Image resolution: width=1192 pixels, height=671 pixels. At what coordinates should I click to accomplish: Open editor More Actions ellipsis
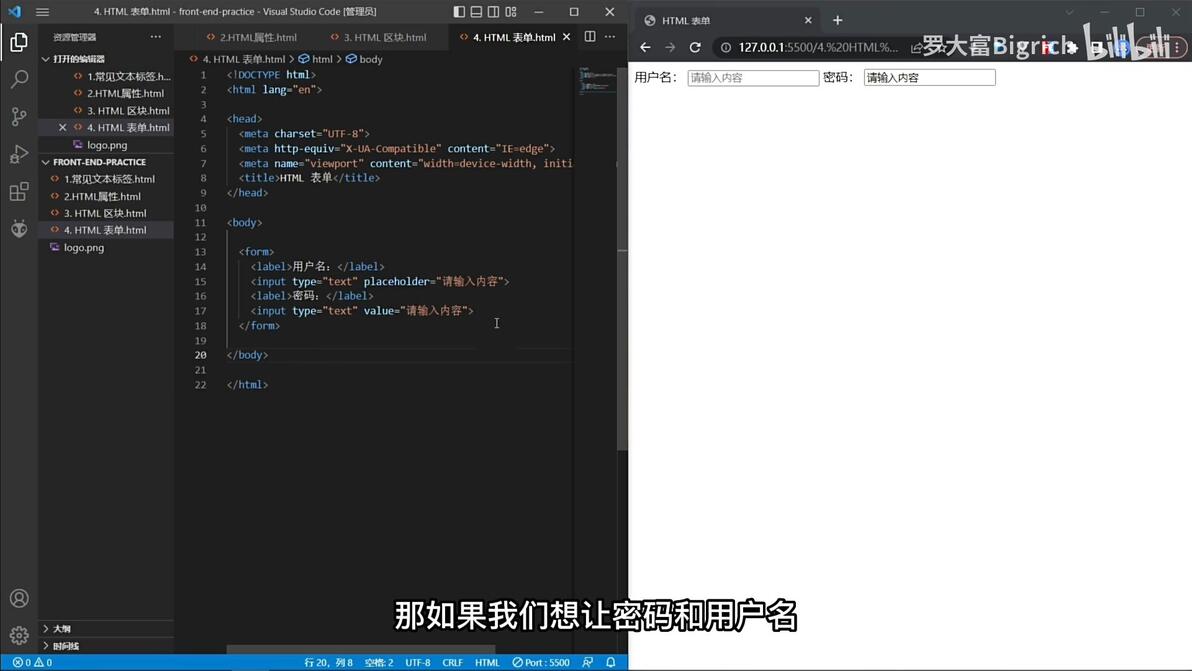click(610, 36)
